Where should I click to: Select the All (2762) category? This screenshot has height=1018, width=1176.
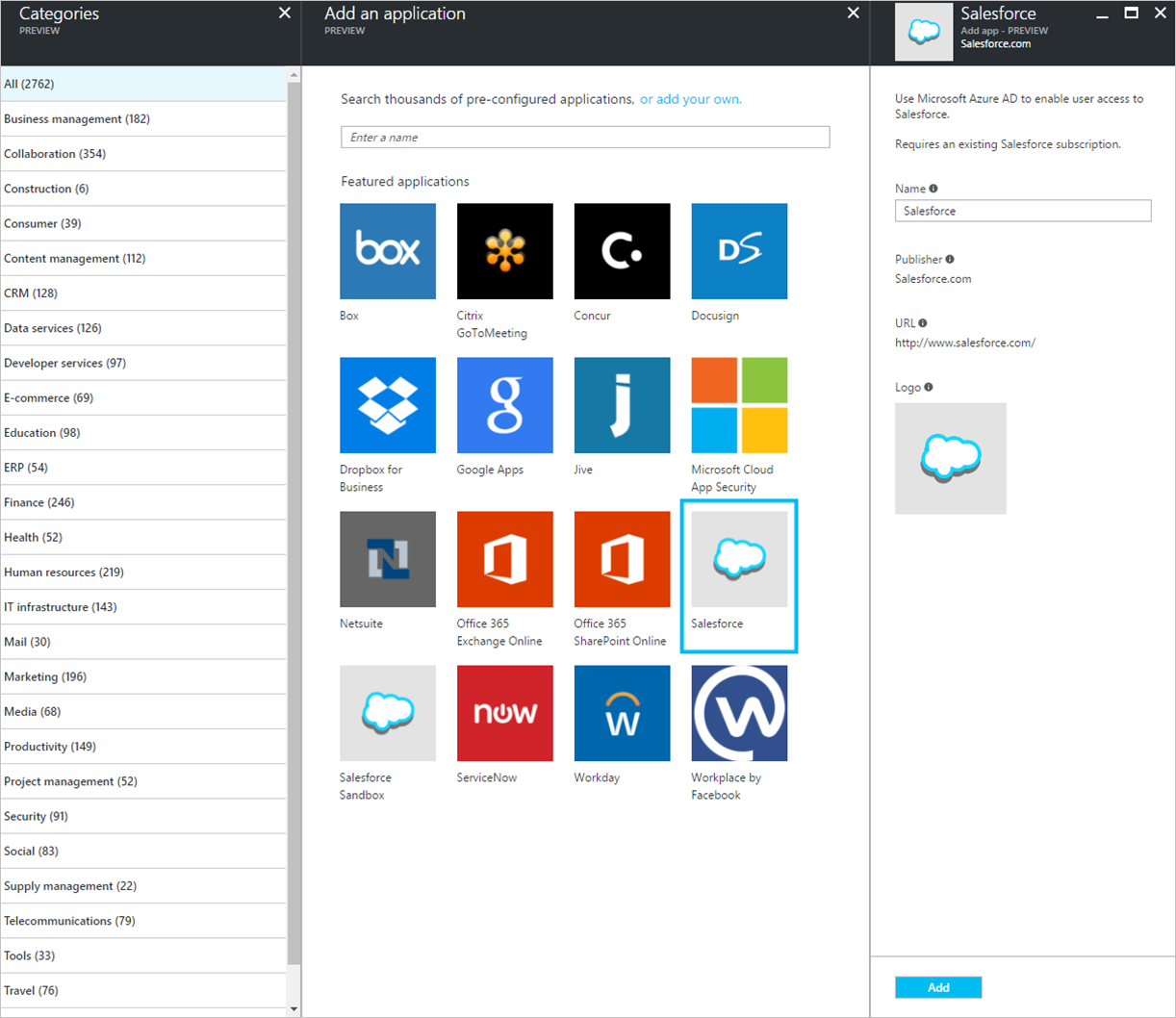tap(143, 84)
